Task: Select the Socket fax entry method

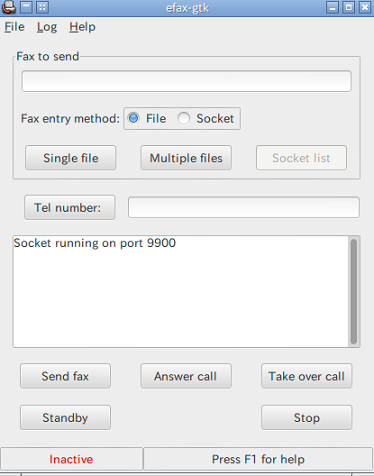Action: [206, 118]
